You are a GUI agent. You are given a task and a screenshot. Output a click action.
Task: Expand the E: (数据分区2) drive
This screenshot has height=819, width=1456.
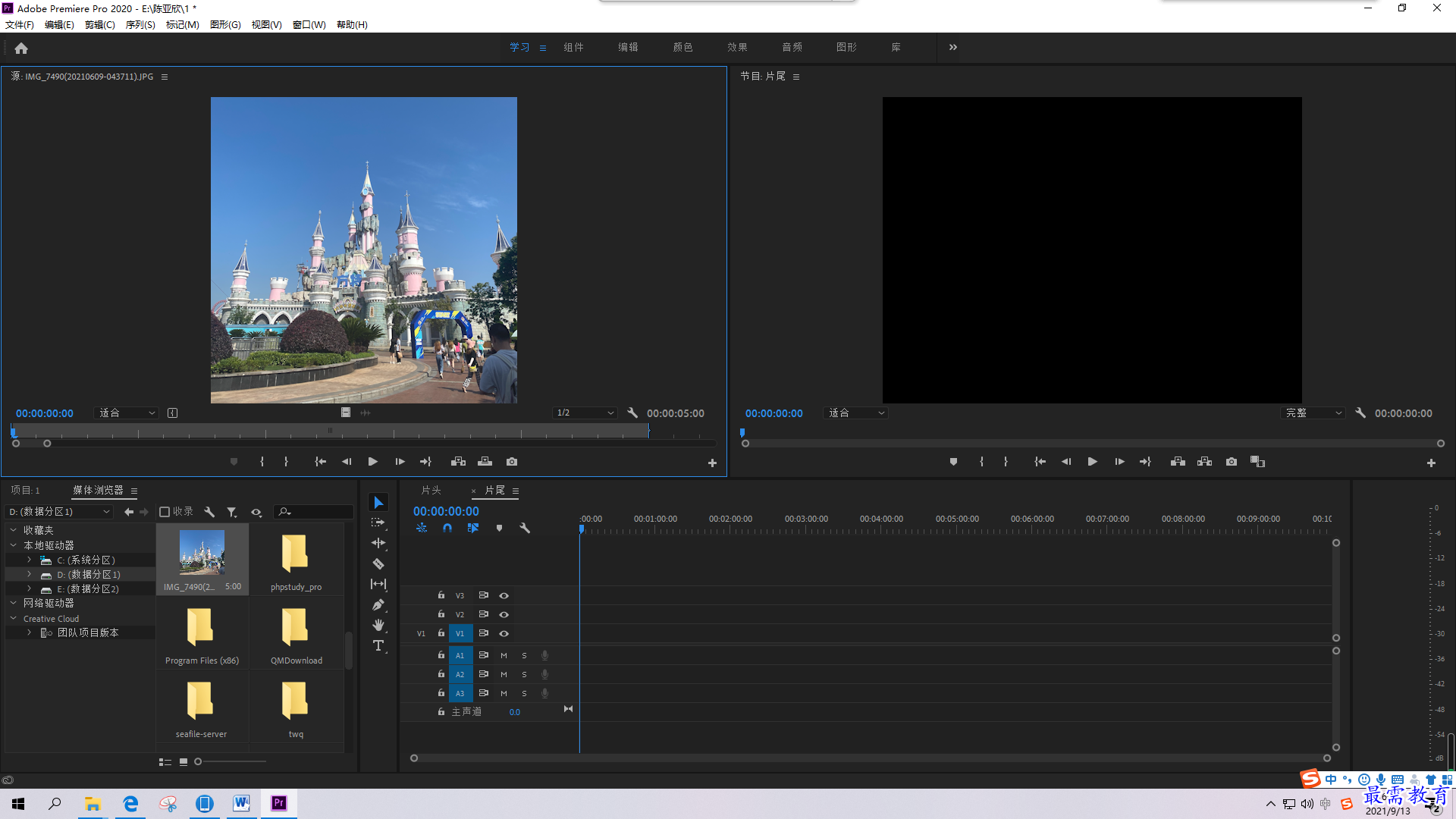[x=29, y=588]
